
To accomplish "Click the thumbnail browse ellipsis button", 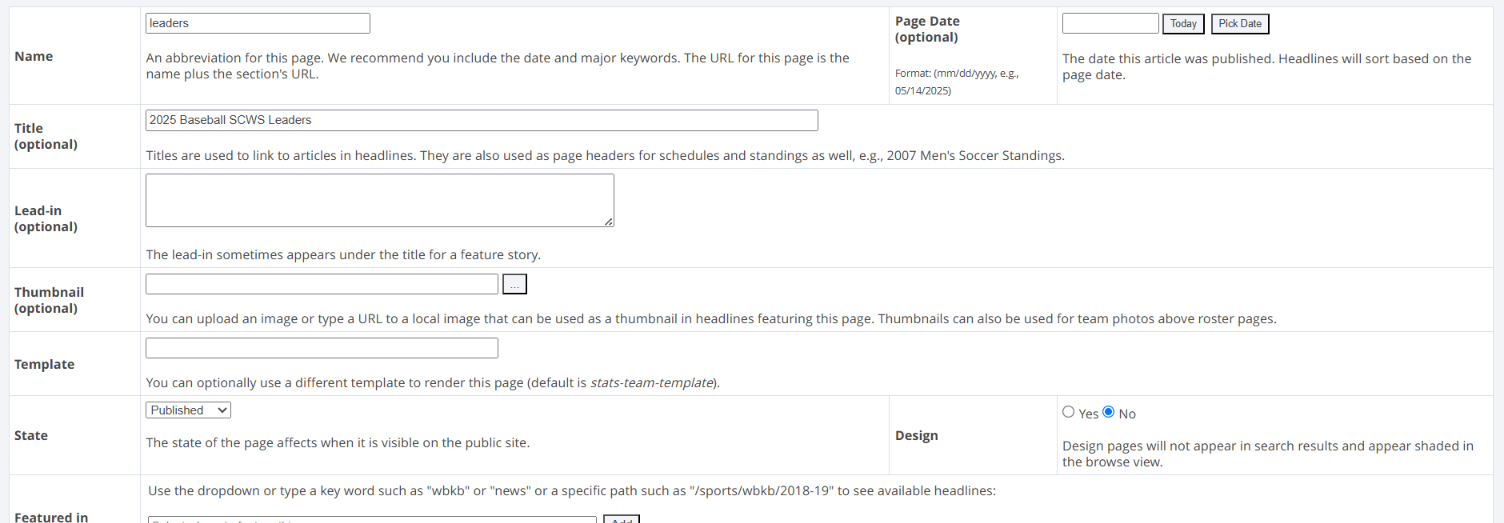I will click(515, 285).
